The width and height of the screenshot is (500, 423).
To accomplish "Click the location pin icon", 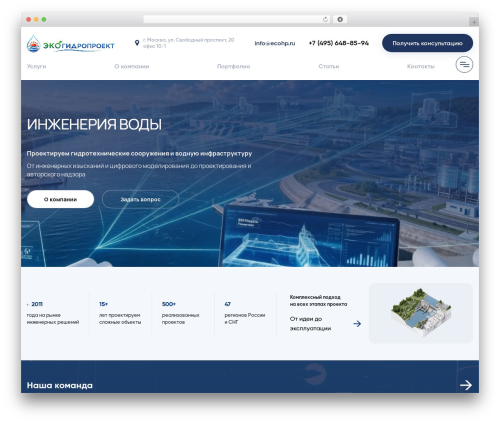I will tap(137, 43).
